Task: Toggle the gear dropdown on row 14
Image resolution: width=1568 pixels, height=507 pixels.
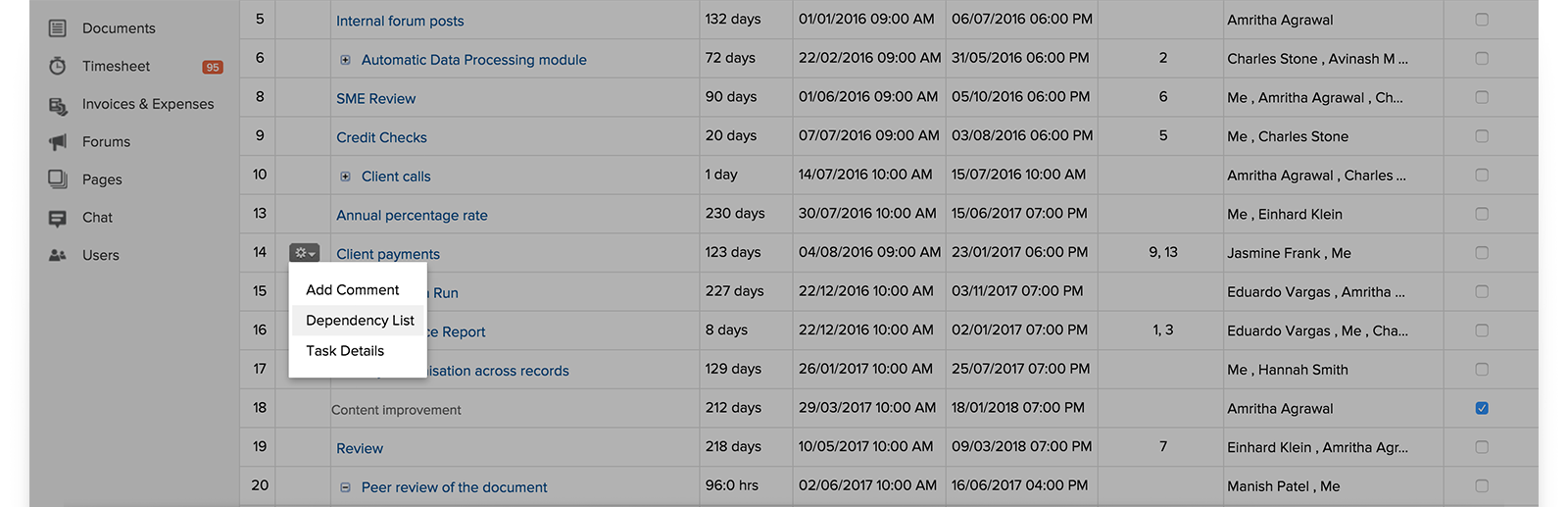Action: (305, 253)
